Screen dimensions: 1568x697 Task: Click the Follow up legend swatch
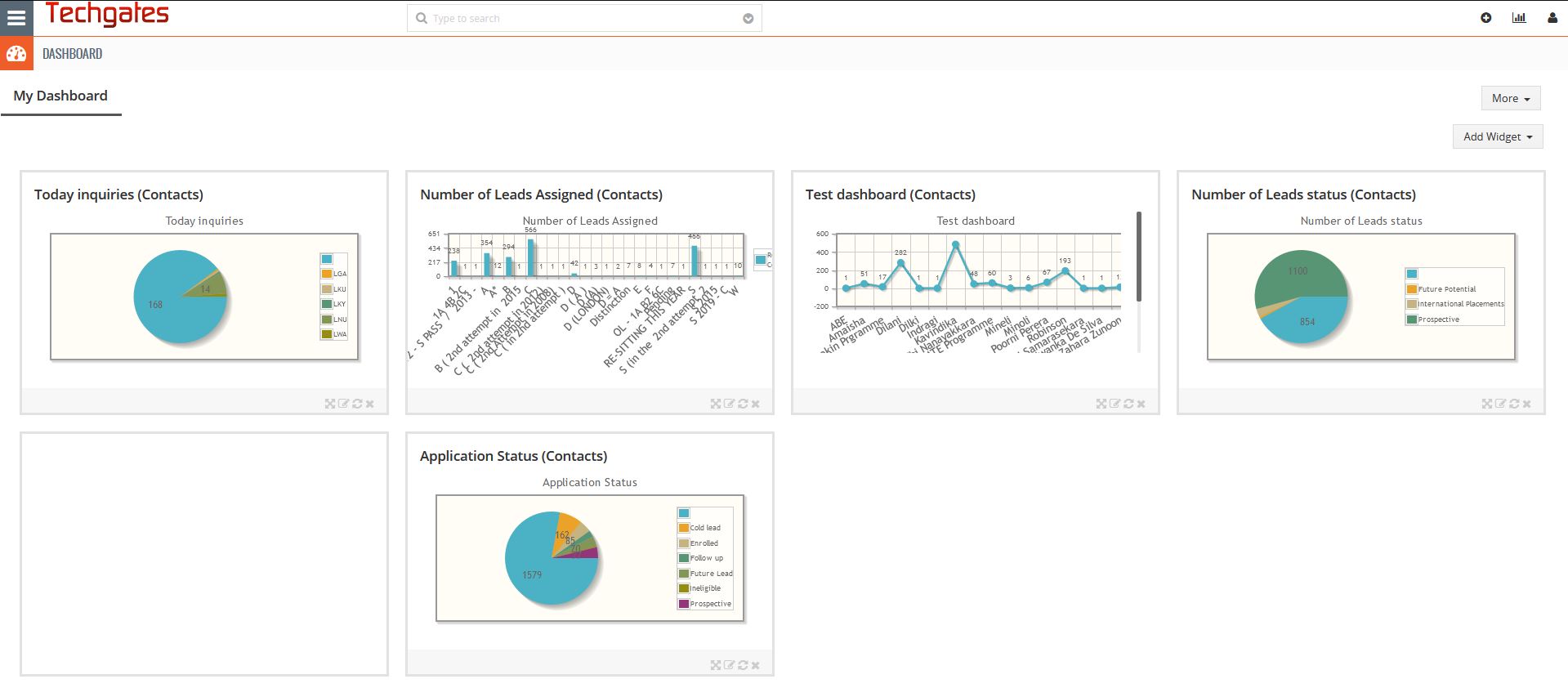[684, 558]
